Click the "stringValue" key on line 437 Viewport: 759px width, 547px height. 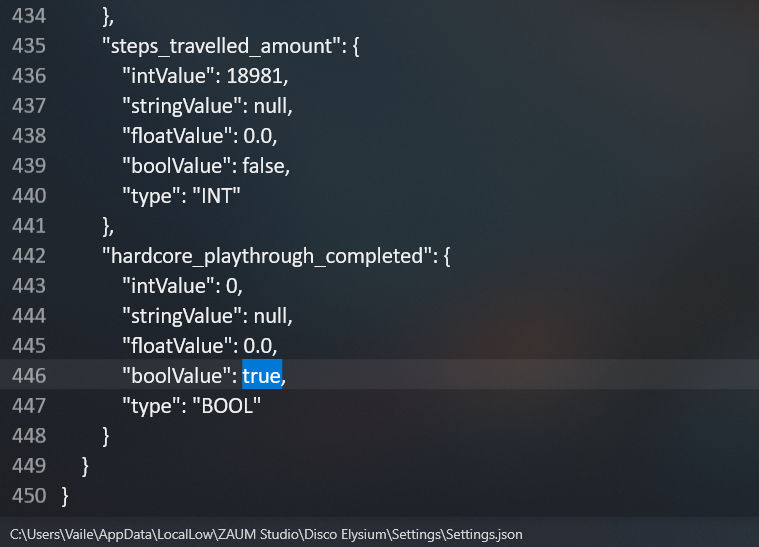(x=181, y=106)
